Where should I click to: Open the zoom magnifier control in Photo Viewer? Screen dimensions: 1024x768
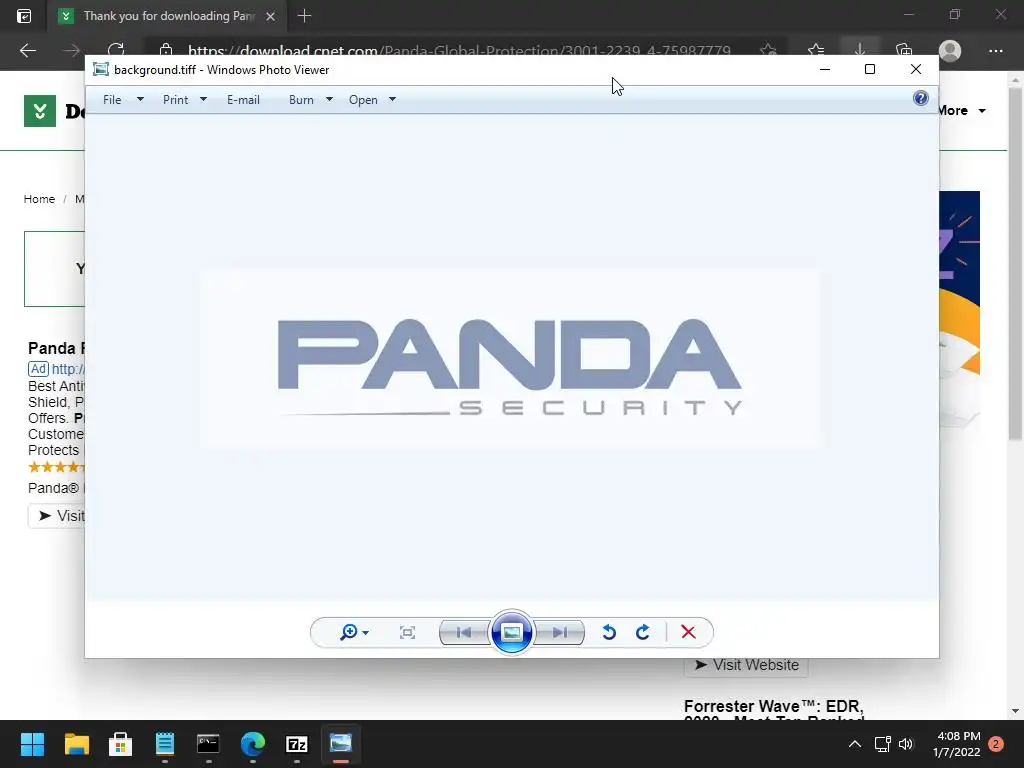pyautogui.click(x=349, y=632)
